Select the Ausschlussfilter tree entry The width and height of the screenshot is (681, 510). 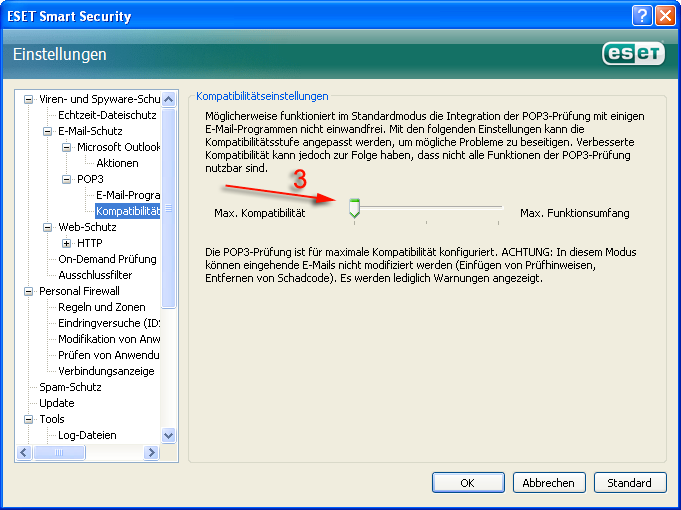95,275
